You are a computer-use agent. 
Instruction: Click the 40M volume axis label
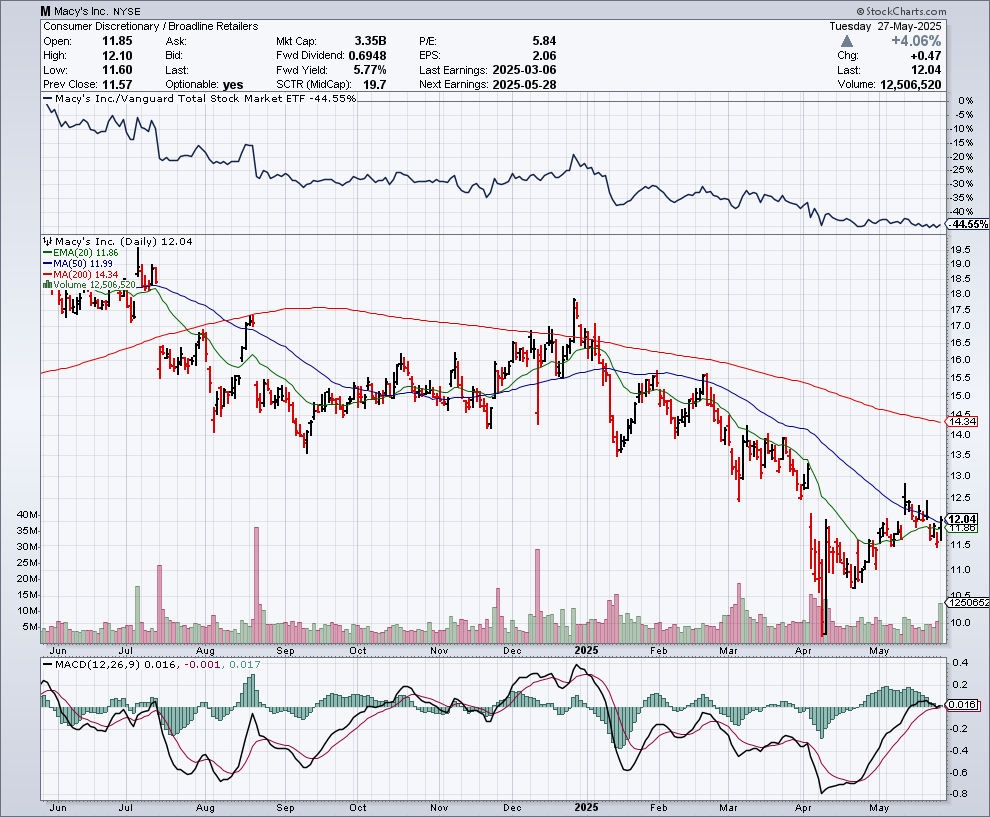coord(28,515)
